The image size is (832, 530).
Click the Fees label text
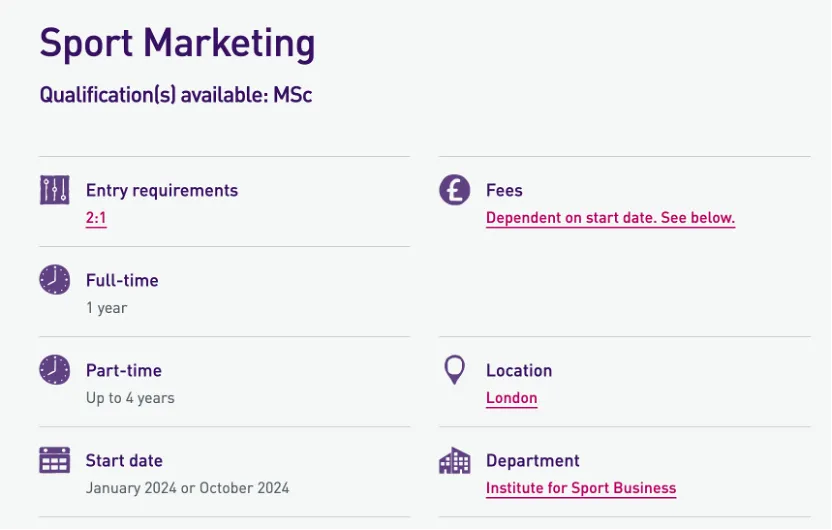(504, 190)
